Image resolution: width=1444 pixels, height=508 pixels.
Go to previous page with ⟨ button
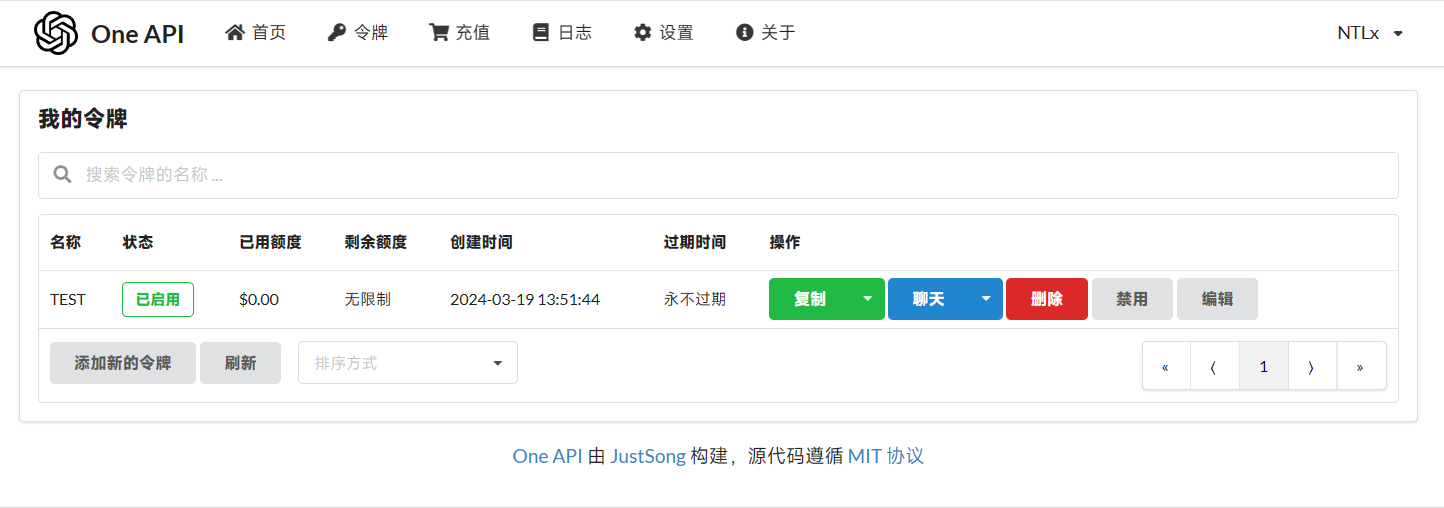click(1214, 367)
